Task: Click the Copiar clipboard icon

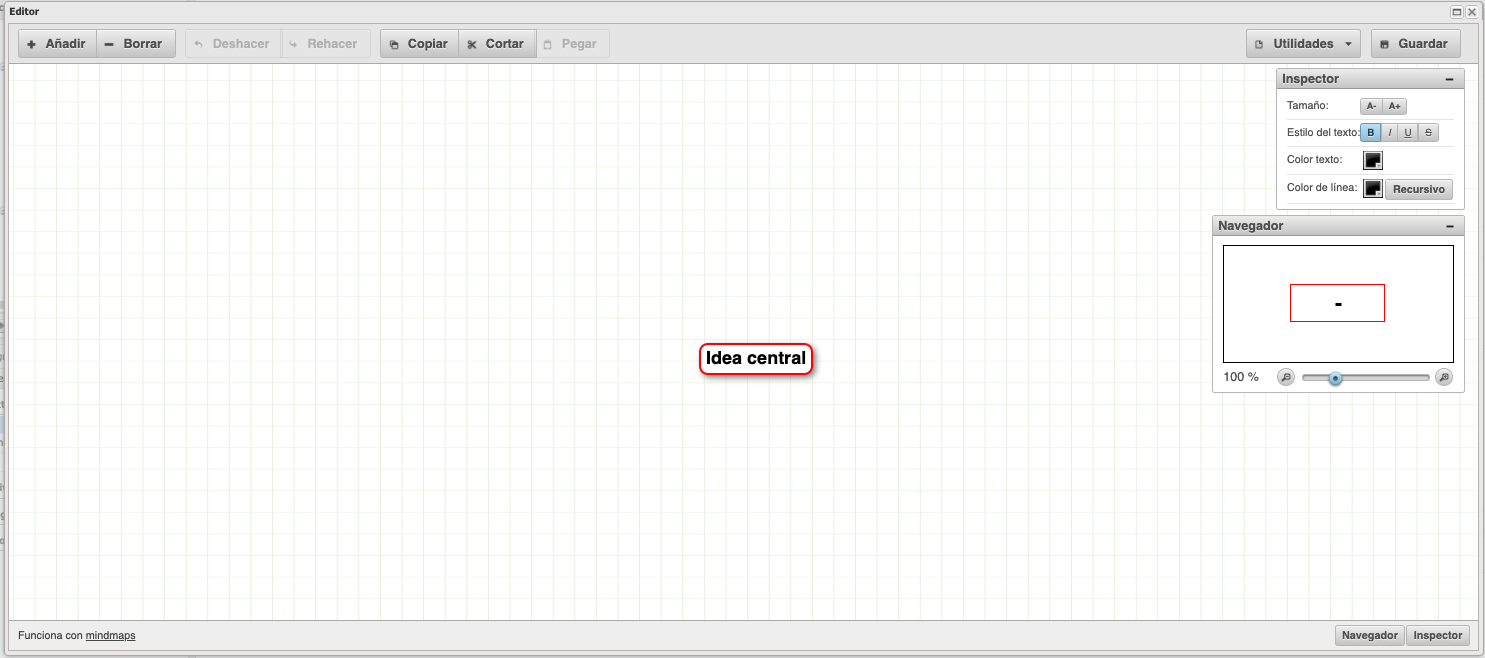Action: click(x=394, y=43)
